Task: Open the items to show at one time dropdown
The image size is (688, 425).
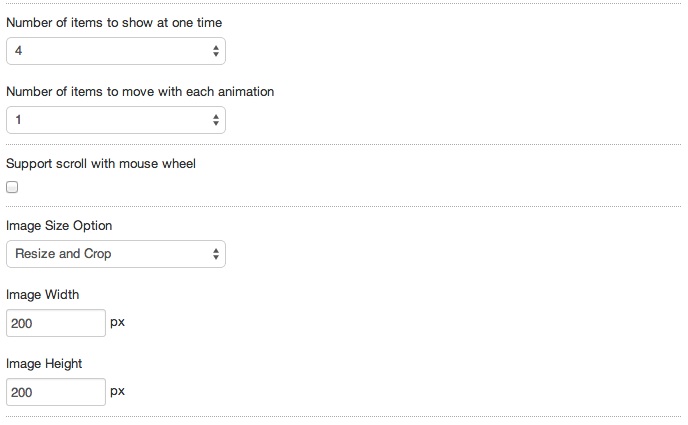Action: [x=115, y=50]
